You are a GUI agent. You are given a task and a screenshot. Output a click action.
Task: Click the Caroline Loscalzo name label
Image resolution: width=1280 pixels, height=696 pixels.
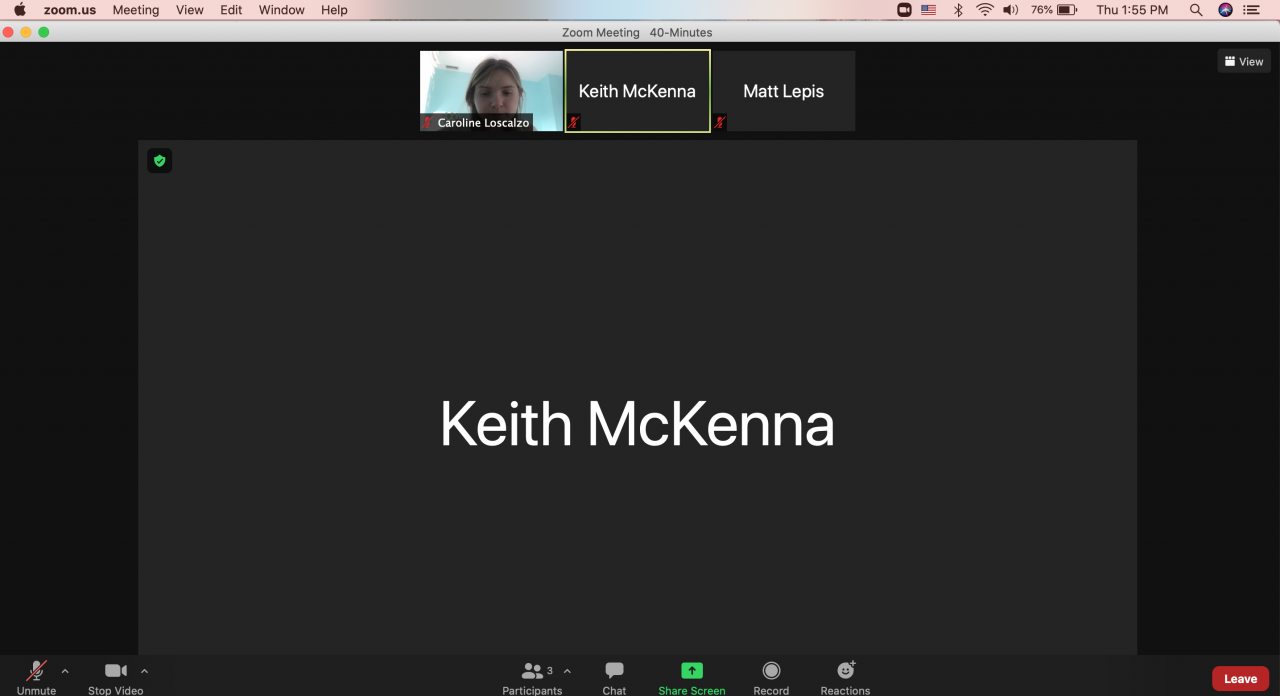483,123
